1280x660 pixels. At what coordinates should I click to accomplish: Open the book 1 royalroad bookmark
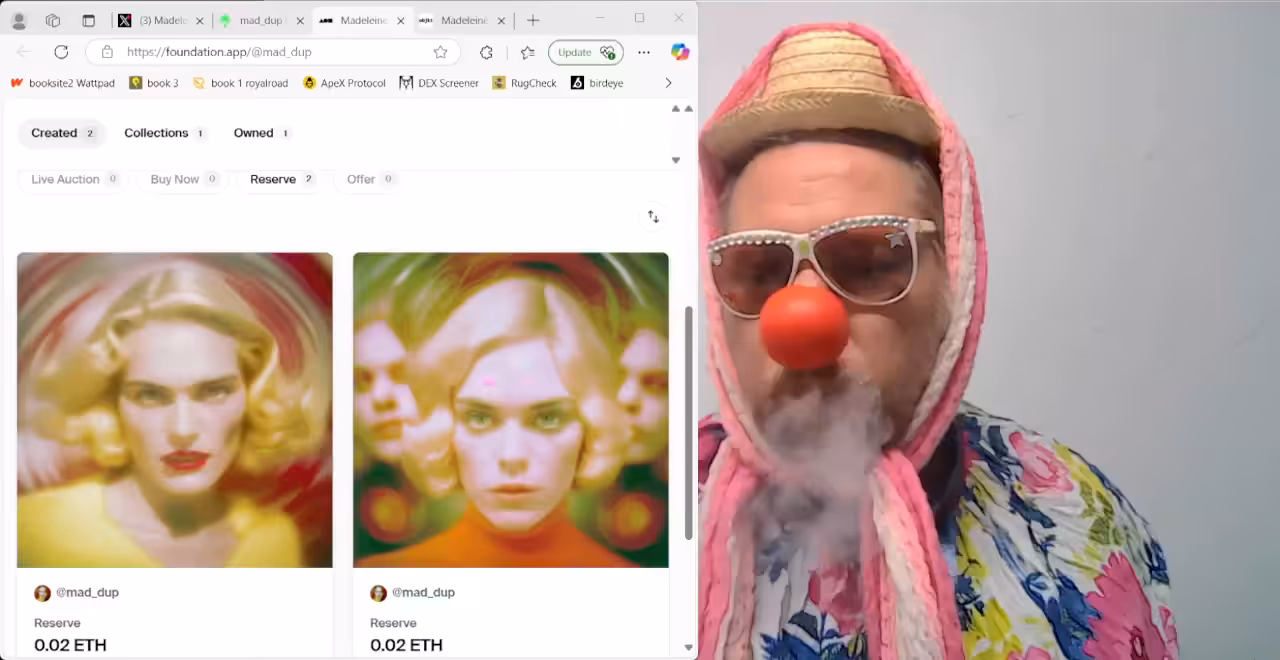(x=240, y=83)
